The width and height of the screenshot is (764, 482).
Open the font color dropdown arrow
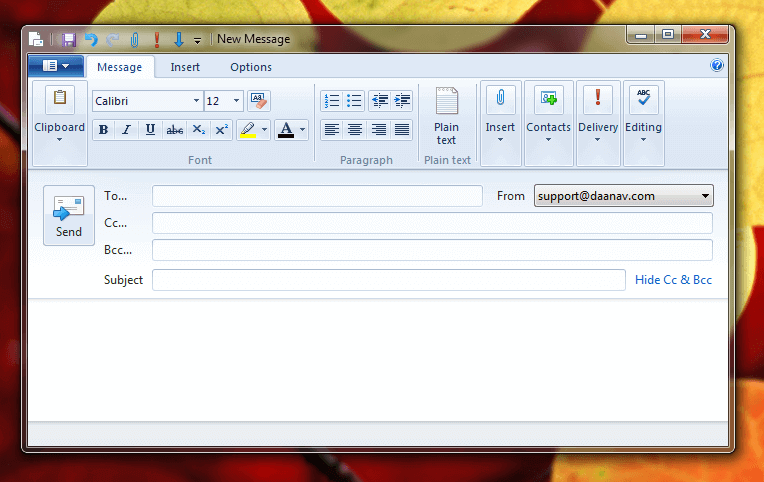303,130
